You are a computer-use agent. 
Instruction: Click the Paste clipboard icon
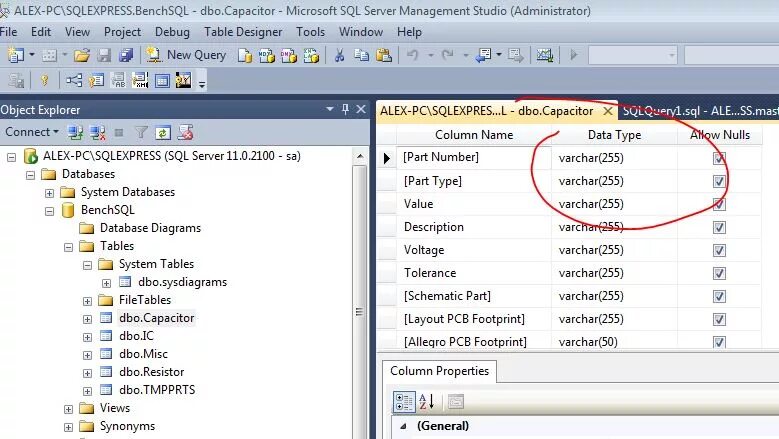click(384, 55)
